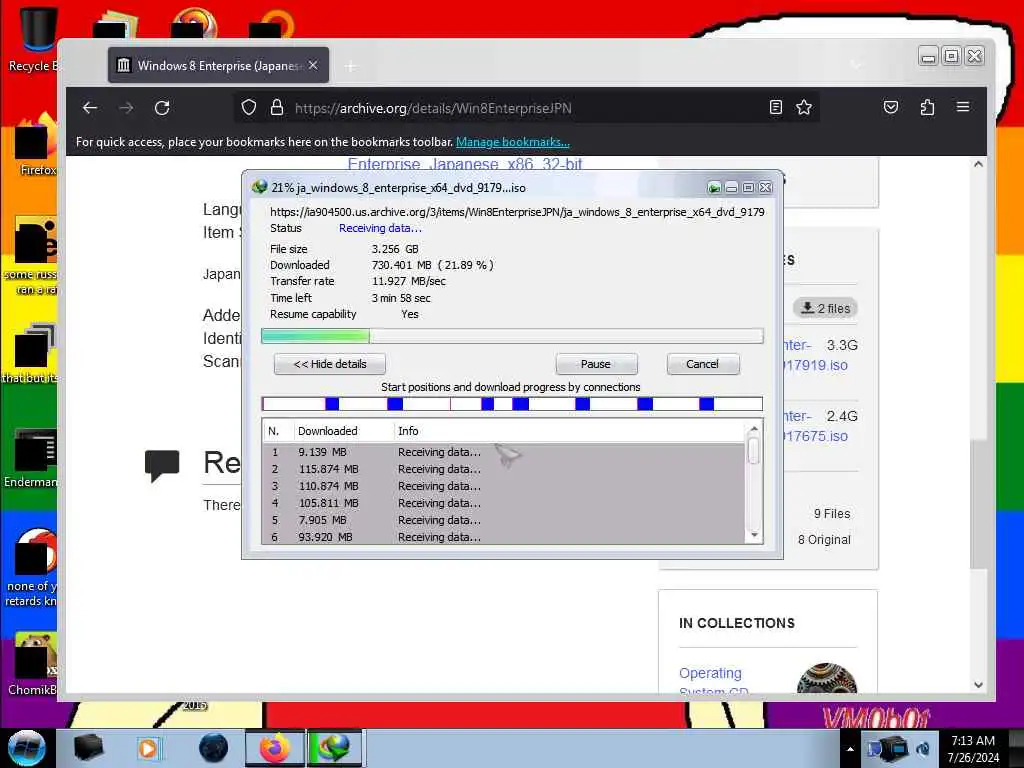Open the Operating System CD collection link
The image size is (1024, 768).
(x=713, y=681)
